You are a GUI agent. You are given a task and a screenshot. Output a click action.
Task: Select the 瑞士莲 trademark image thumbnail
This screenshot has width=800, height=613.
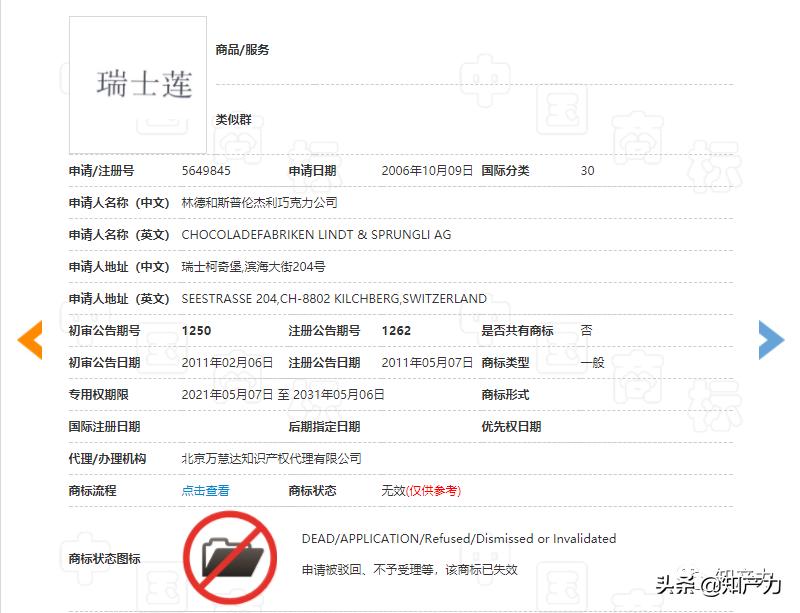pyautogui.click(x=137, y=85)
